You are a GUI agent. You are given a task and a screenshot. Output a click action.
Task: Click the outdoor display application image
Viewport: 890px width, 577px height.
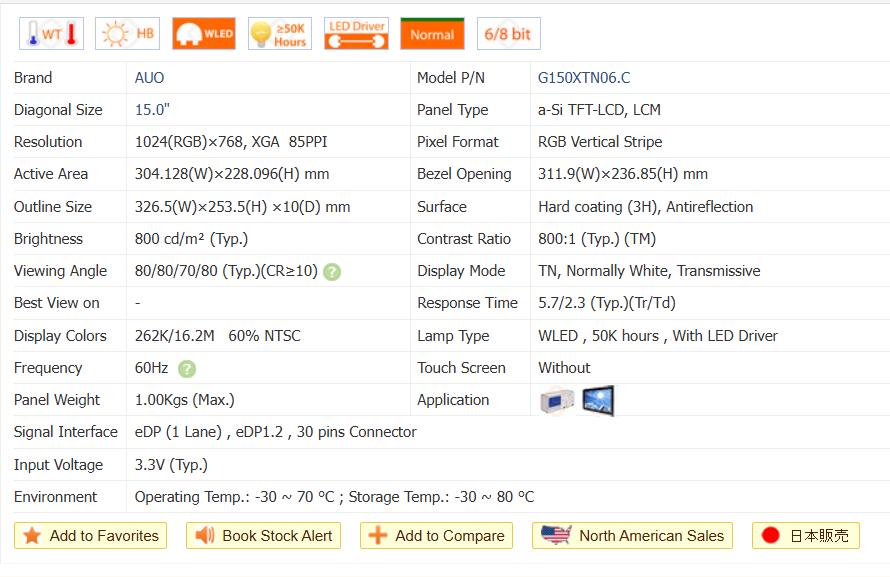click(598, 401)
